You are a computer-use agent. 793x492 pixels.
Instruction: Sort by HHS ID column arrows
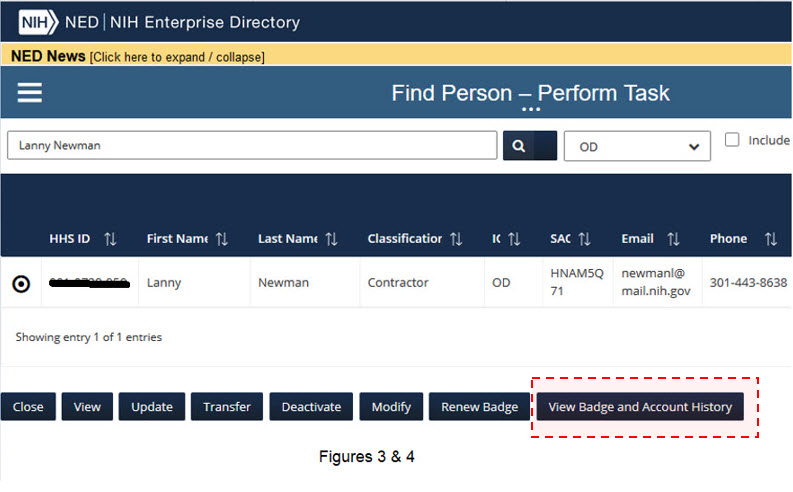[110, 239]
